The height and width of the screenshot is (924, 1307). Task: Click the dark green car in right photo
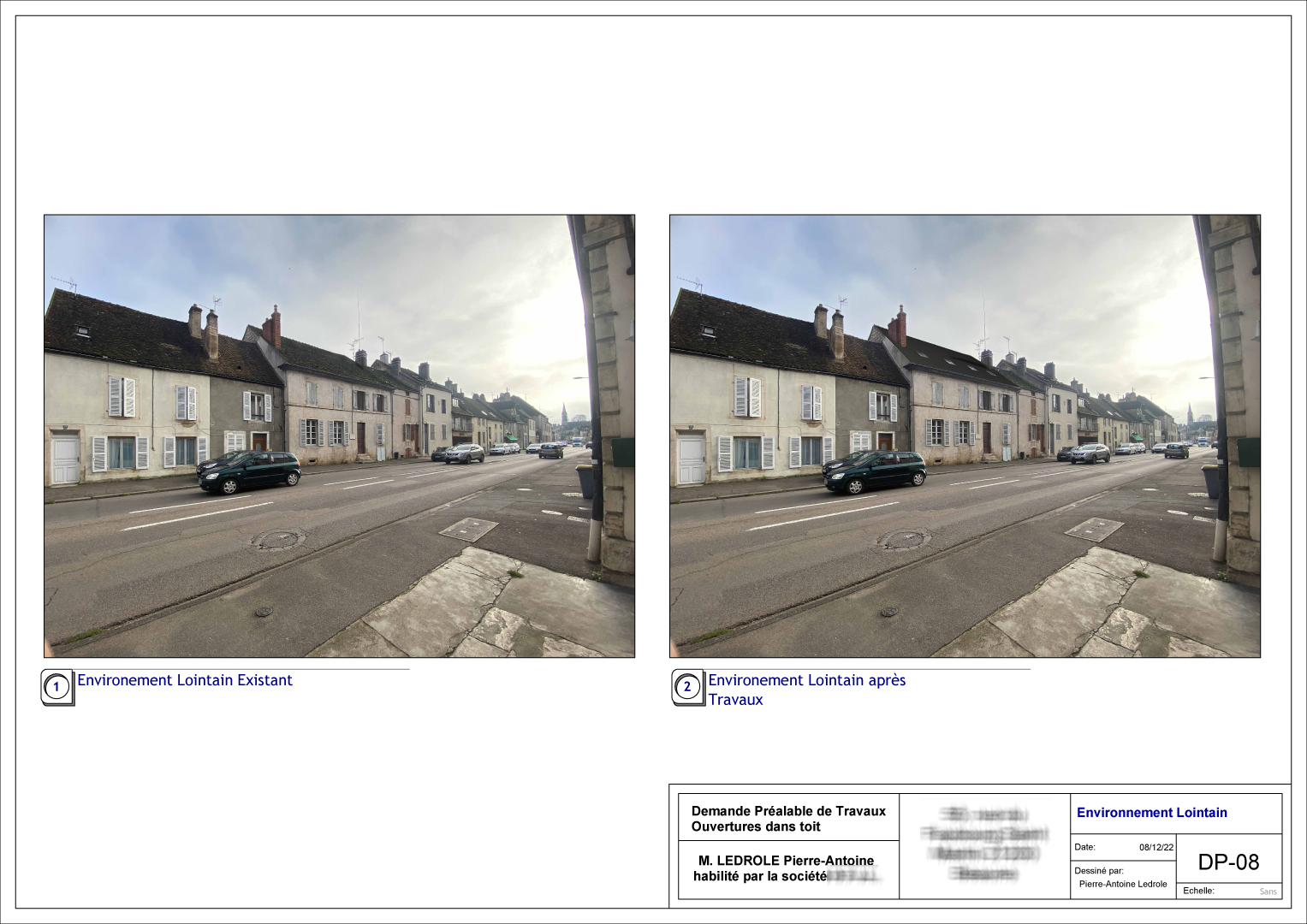(x=875, y=472)
